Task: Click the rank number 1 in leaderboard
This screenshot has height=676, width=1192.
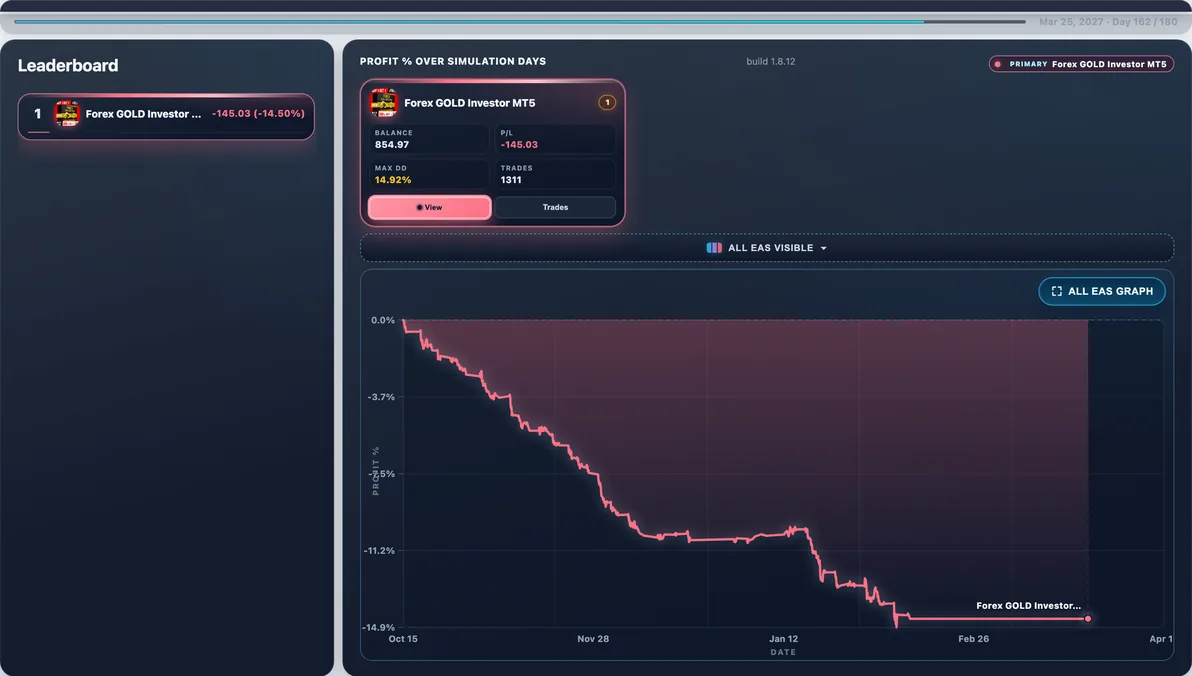Action: point(37,114)
